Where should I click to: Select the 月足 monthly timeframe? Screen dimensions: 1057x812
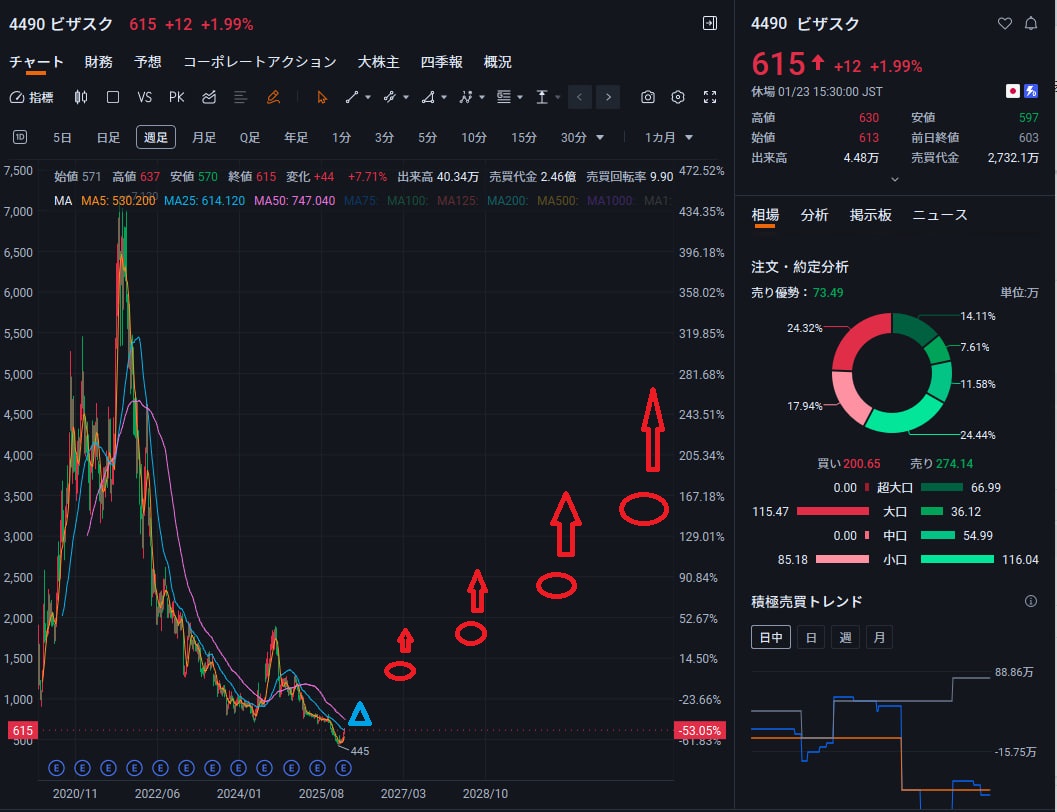tap(204, 137)
